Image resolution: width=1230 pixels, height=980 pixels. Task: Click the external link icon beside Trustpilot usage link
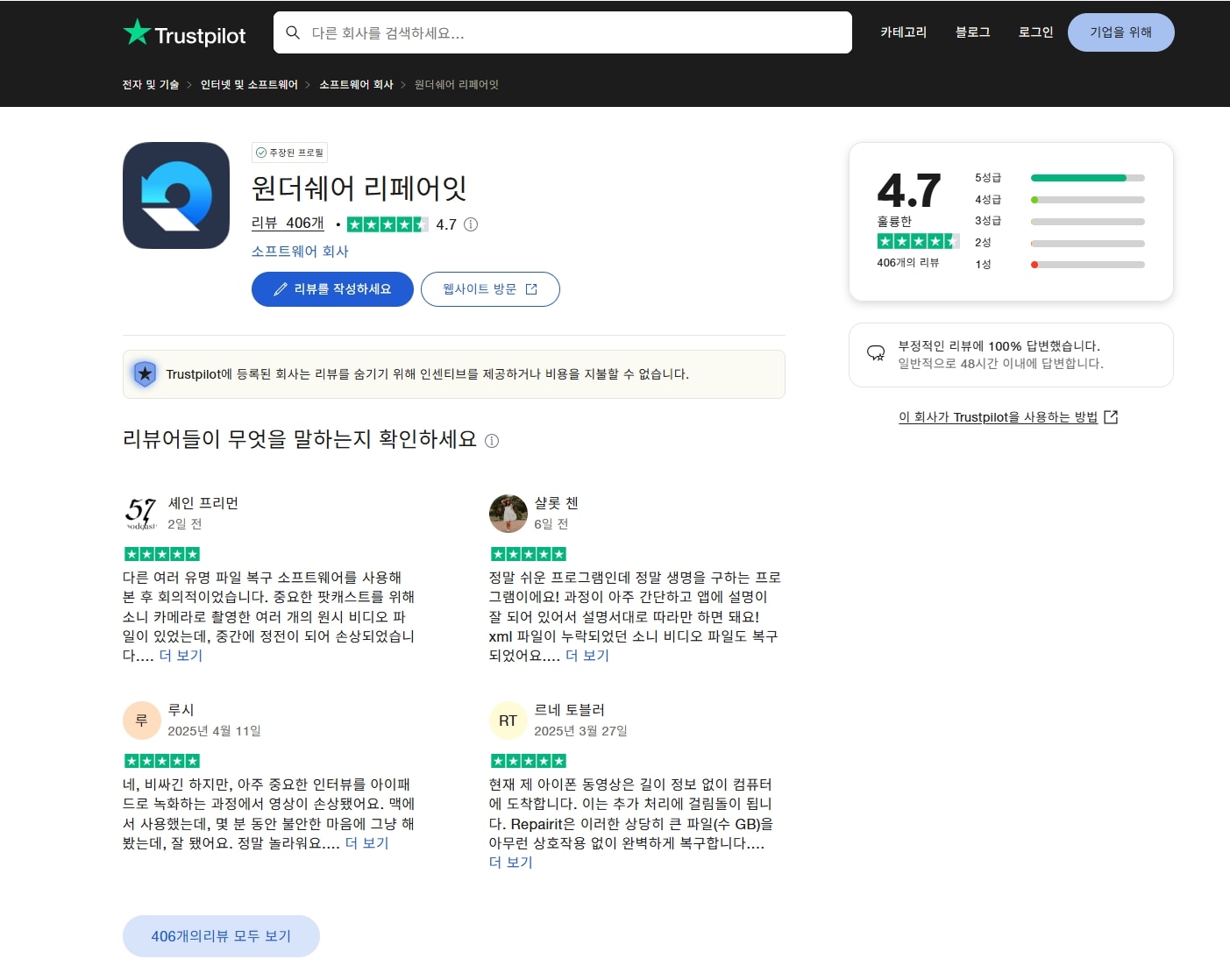click(1111, 417)
